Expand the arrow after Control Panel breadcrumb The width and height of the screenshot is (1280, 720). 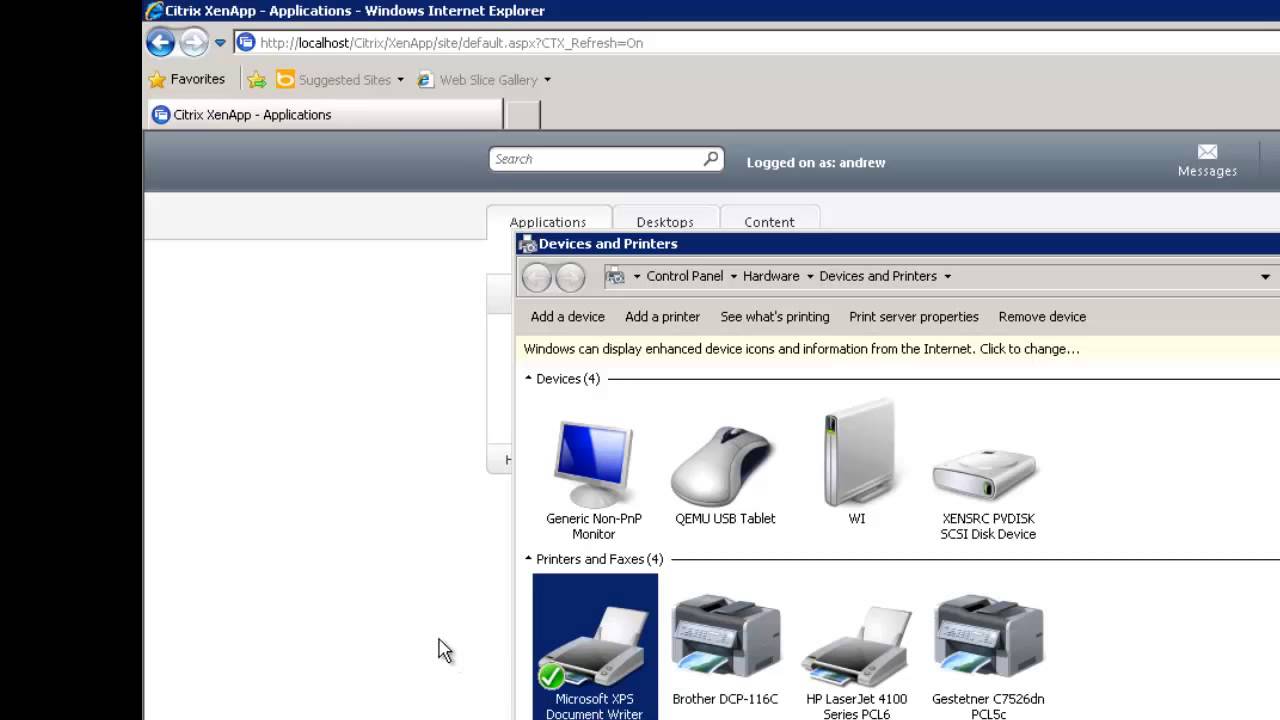tap(733, 277)
